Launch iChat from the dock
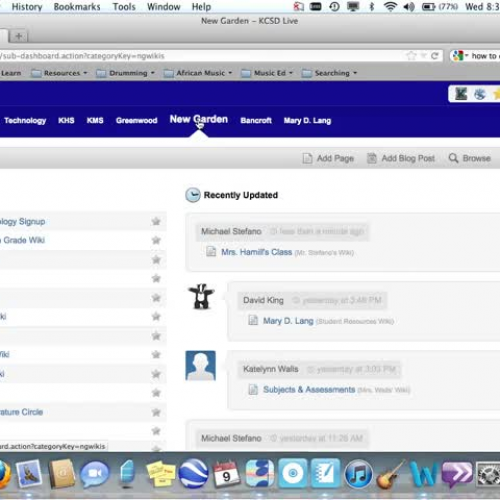The width and height of the screenshot is (500, 500). (x=94, y=474)
